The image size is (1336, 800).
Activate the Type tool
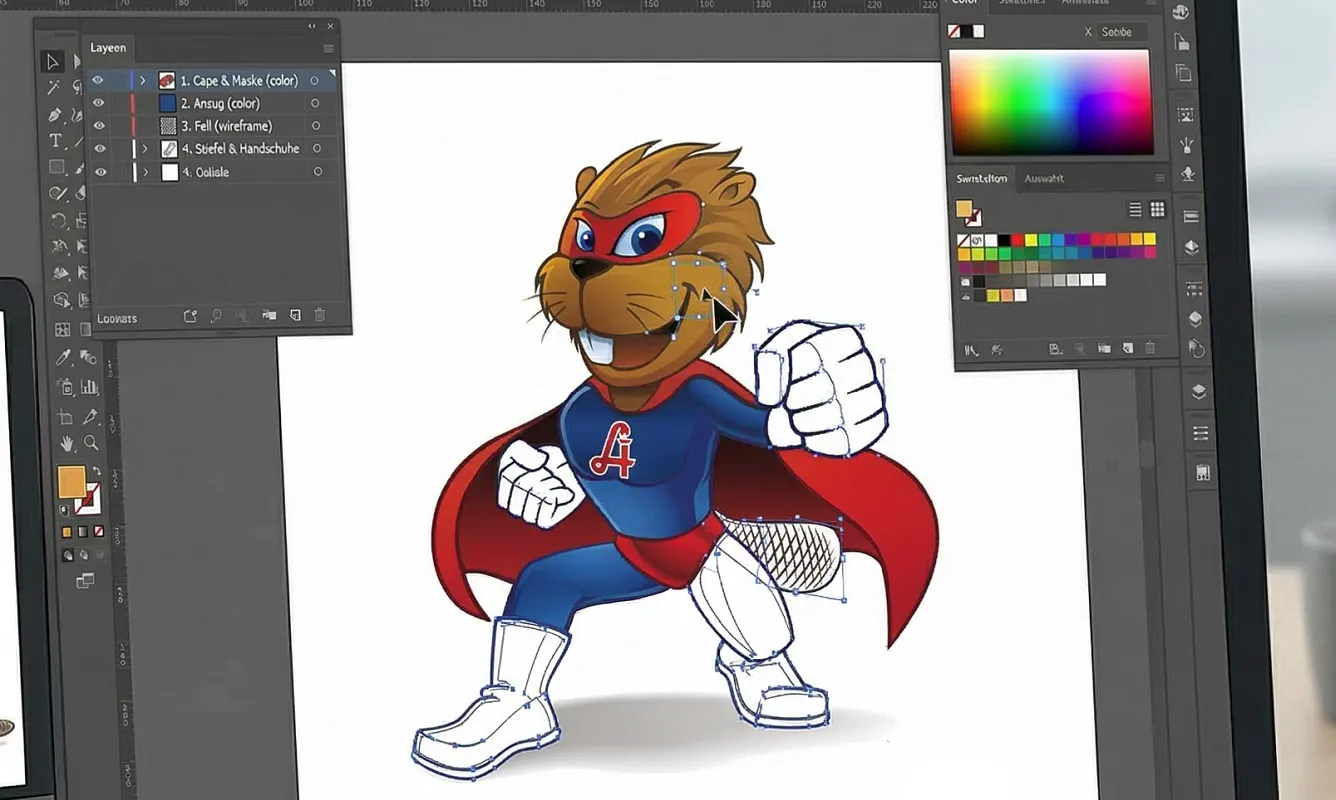(56, 141)
